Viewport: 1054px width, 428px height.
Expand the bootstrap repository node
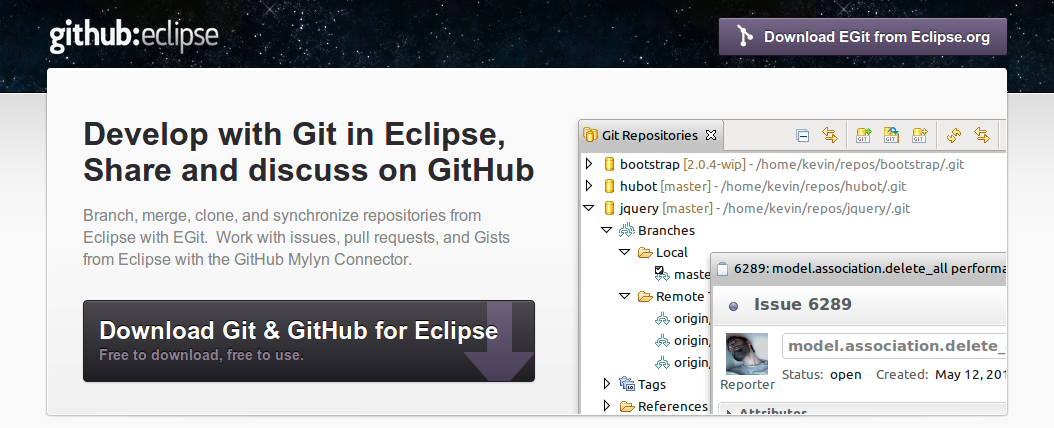pos(589,164)
